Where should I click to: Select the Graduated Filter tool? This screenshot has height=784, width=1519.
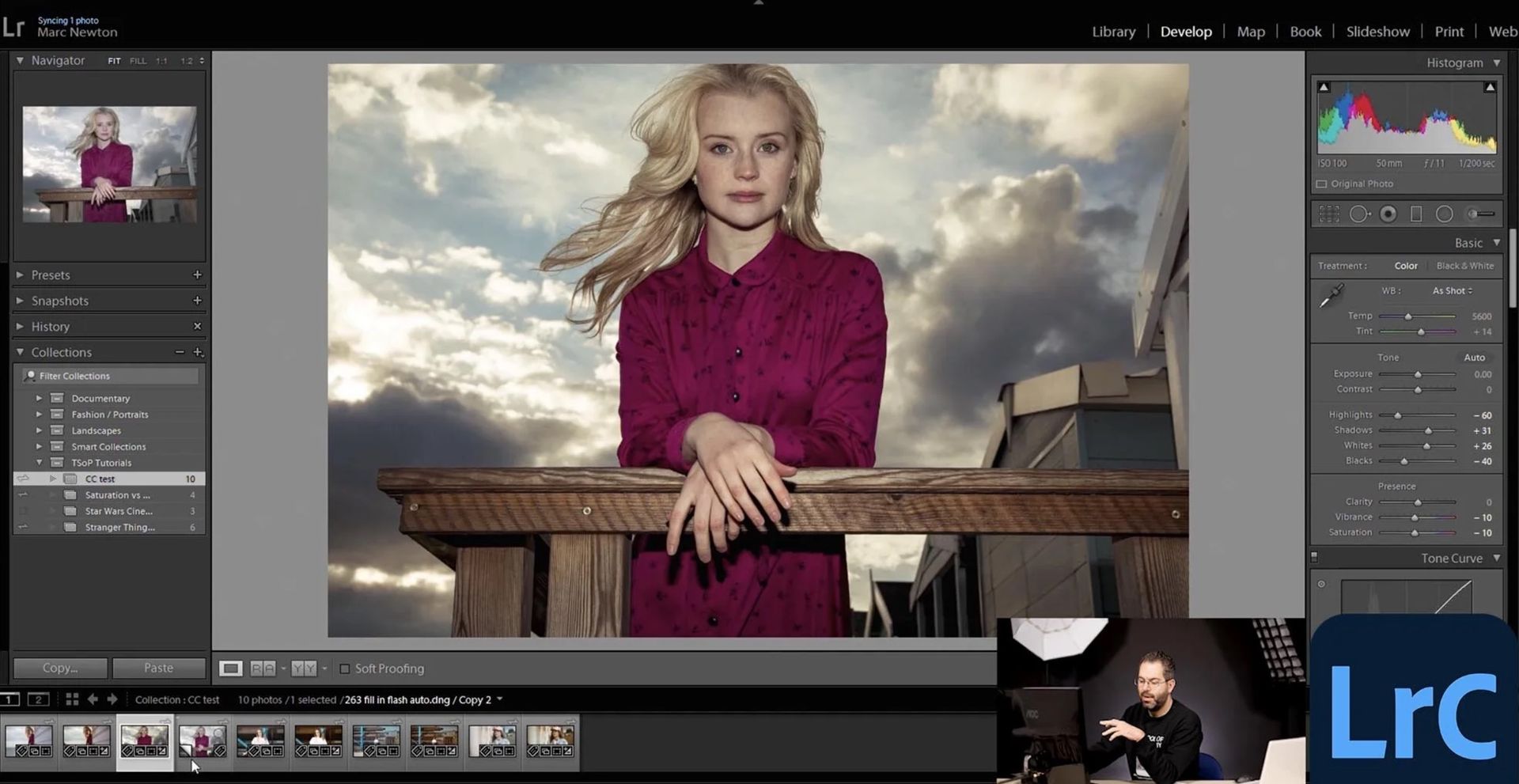(x=1416, y=214)
